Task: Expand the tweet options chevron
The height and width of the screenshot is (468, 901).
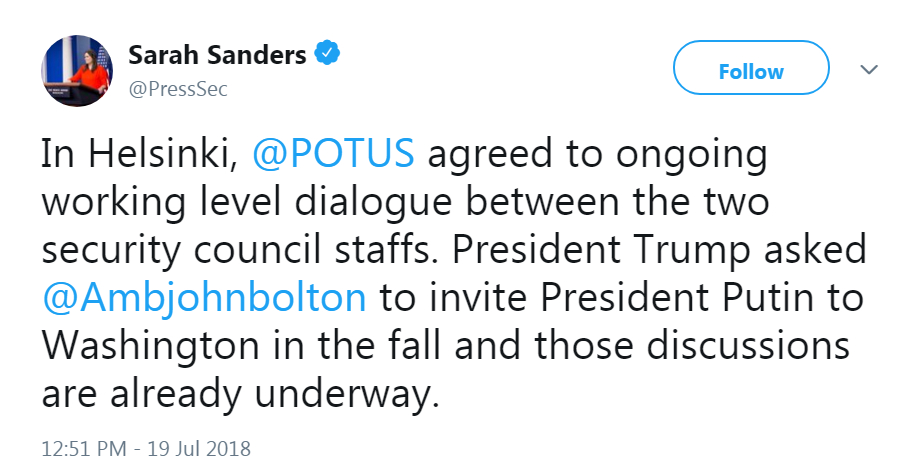Action: tap(868, 70)
